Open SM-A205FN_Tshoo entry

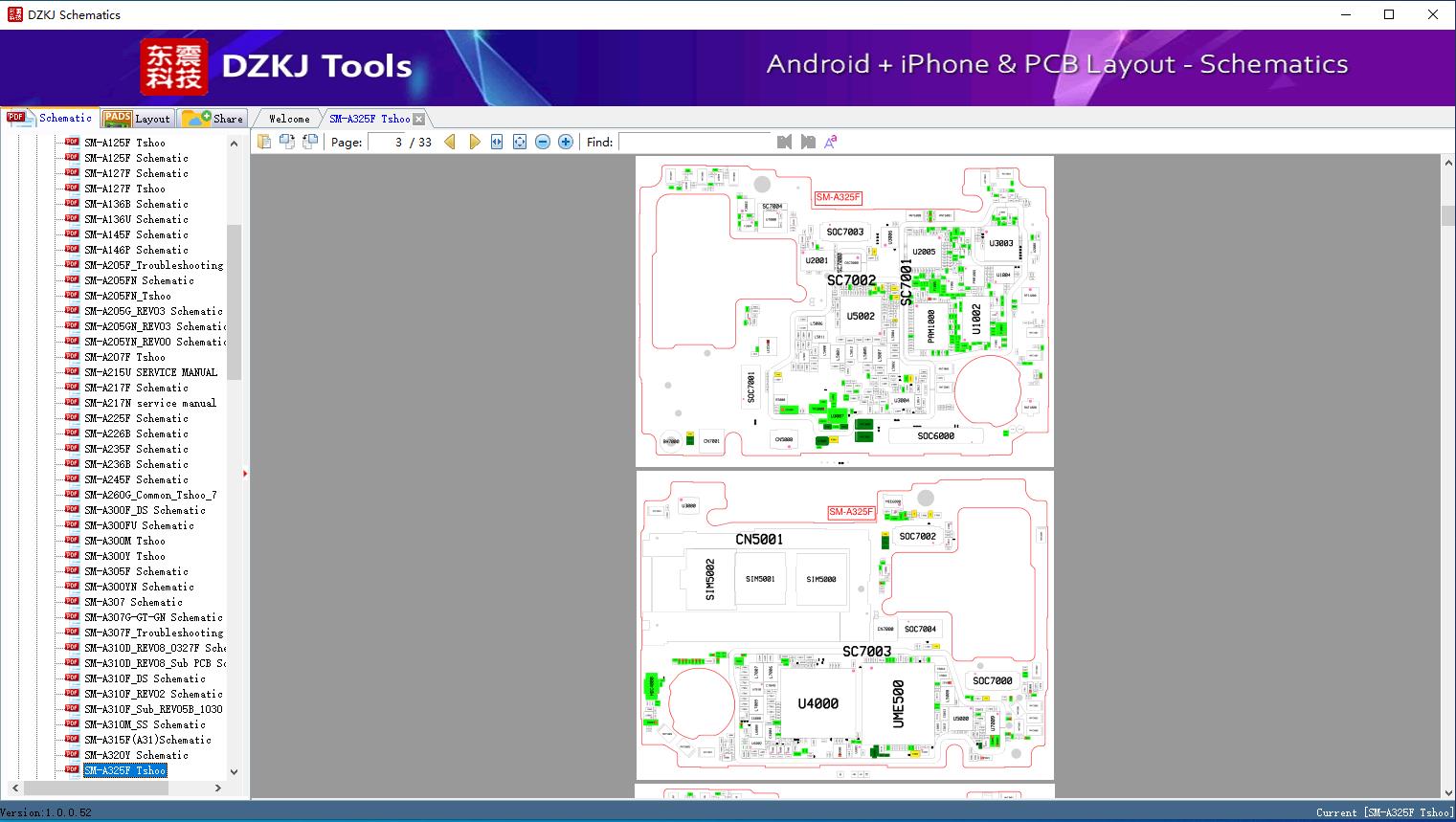point(127,296)
